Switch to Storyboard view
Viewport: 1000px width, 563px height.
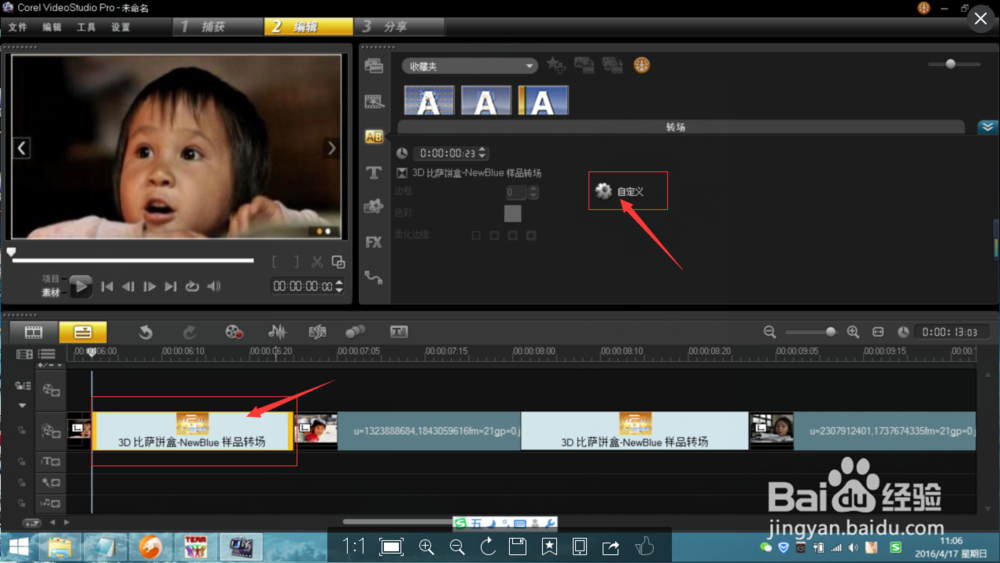34,332
